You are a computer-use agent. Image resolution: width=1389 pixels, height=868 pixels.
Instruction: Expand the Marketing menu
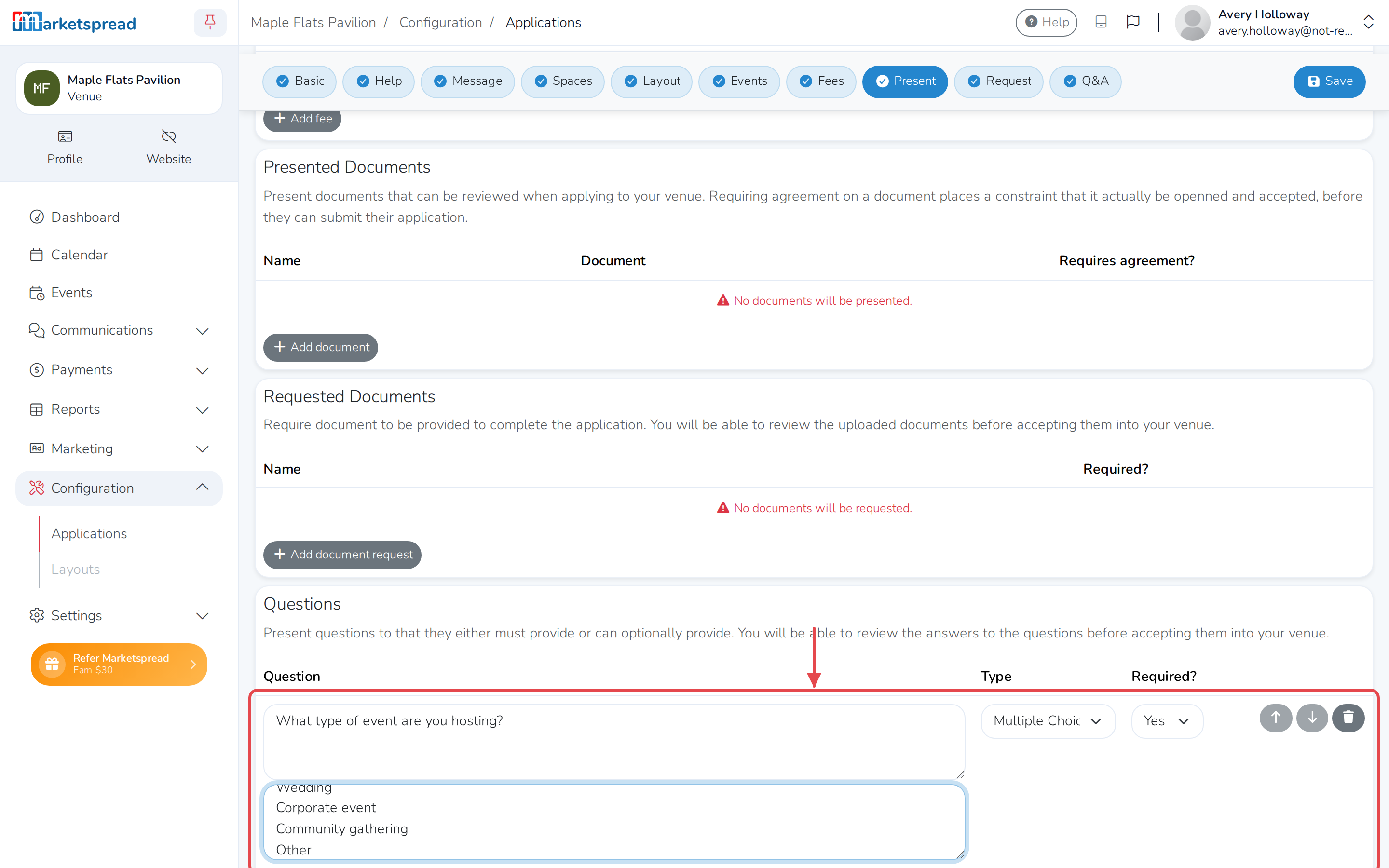coord(119,448)
